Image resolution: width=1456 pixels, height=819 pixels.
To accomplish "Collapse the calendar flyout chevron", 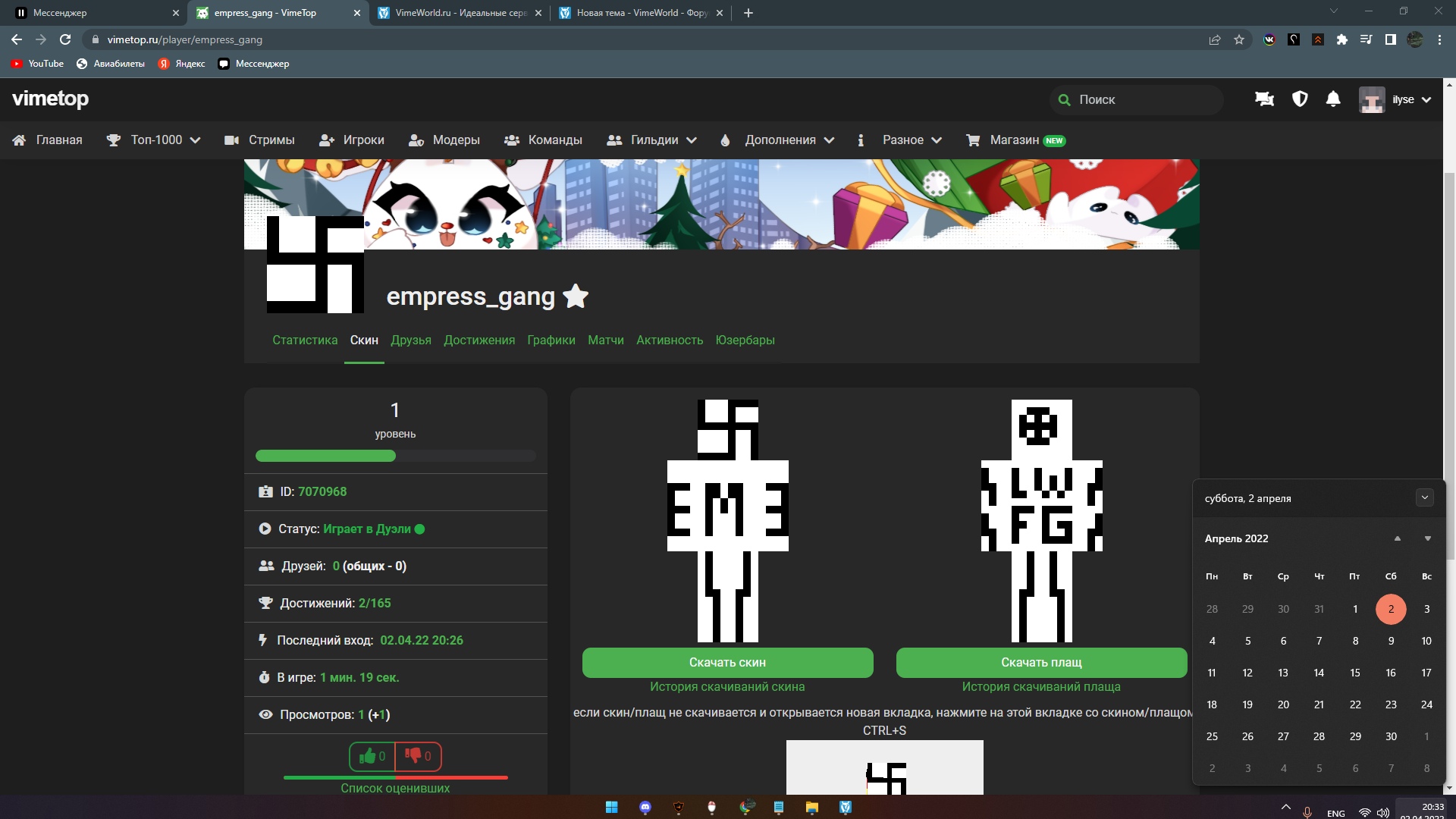I will [1424, 497].
